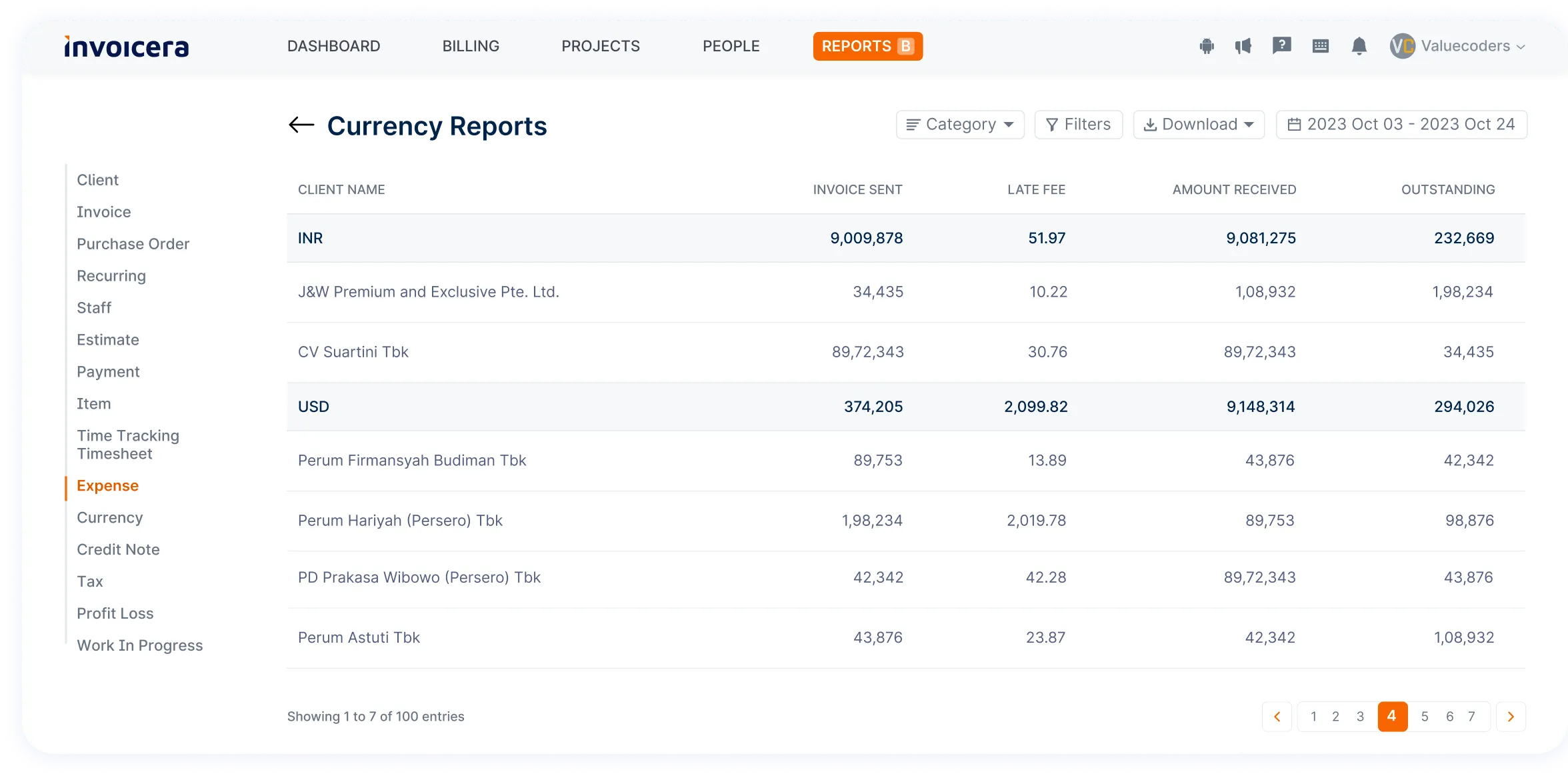Go to previous page arrow
This screenshot has height=778, width=1568.
[x=1277, y=717]
